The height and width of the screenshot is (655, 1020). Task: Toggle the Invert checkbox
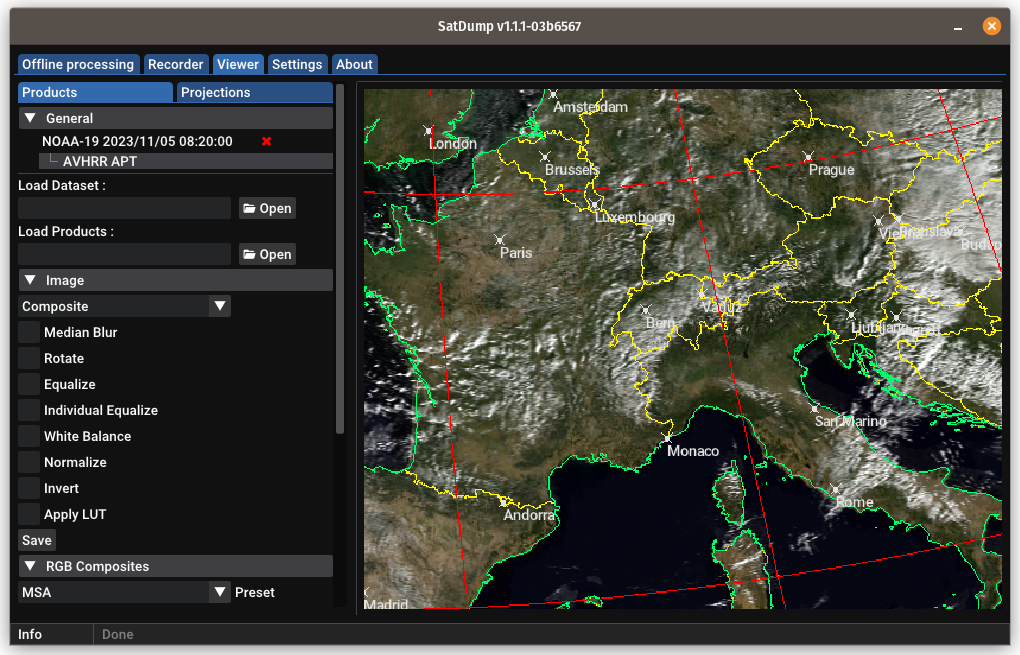tap(29, 488)
